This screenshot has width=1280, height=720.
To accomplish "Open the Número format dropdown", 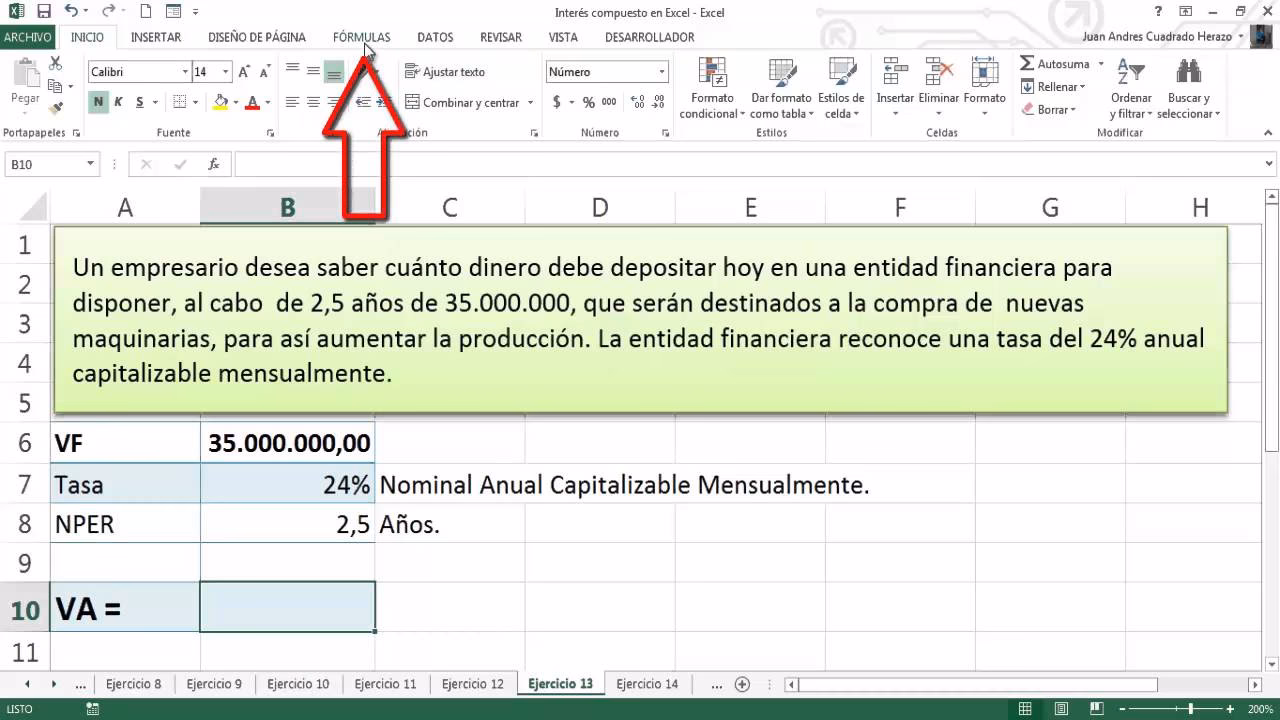I will (x=660, y=72).
